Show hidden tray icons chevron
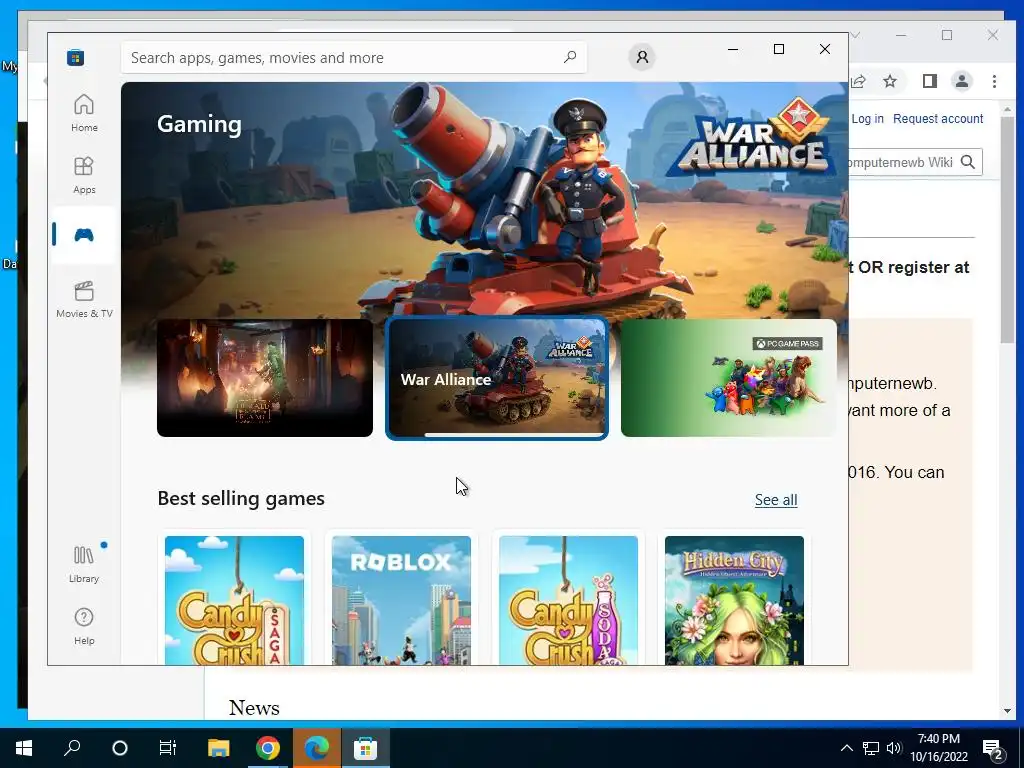Image resolution: width=1024 pixels, height=768 pixels. (846, 748)
